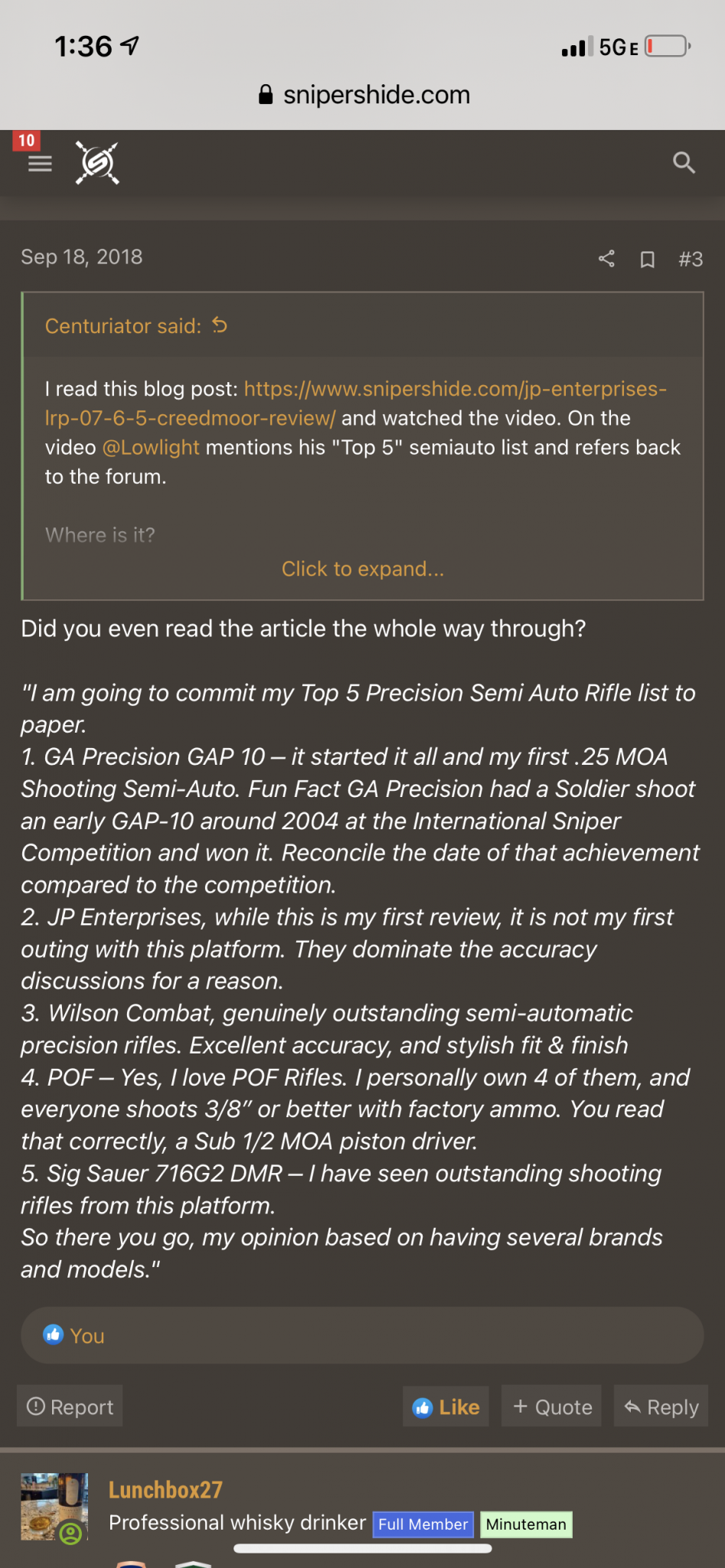The width and height of the screenshot is (725, 1568).
Task: Toggle Like on this post
Action: (446, 1406)
